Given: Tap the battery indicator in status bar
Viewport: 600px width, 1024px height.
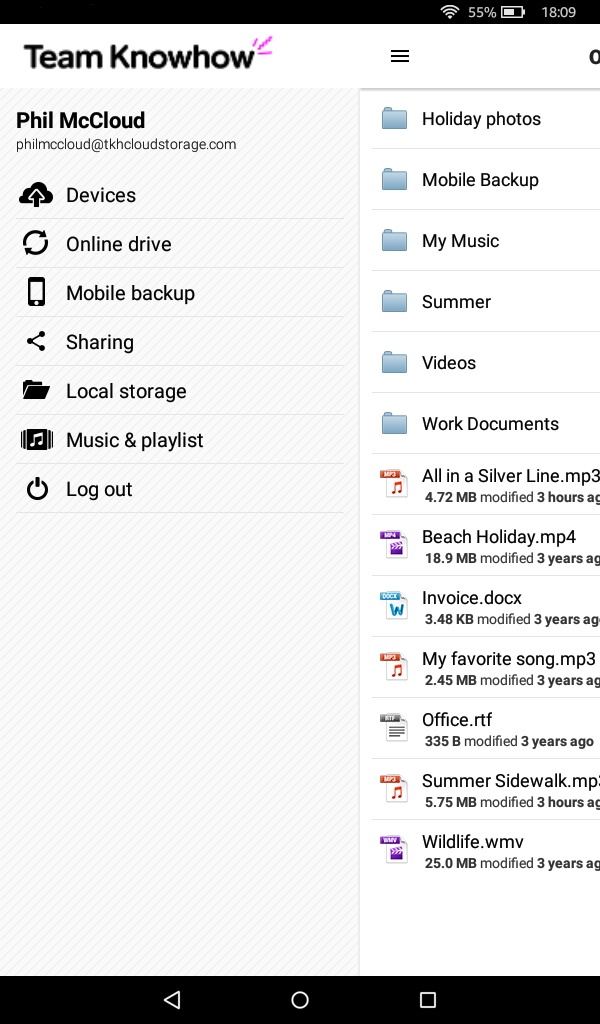Looking at the screenshot, I should click(x=513, y=12).
